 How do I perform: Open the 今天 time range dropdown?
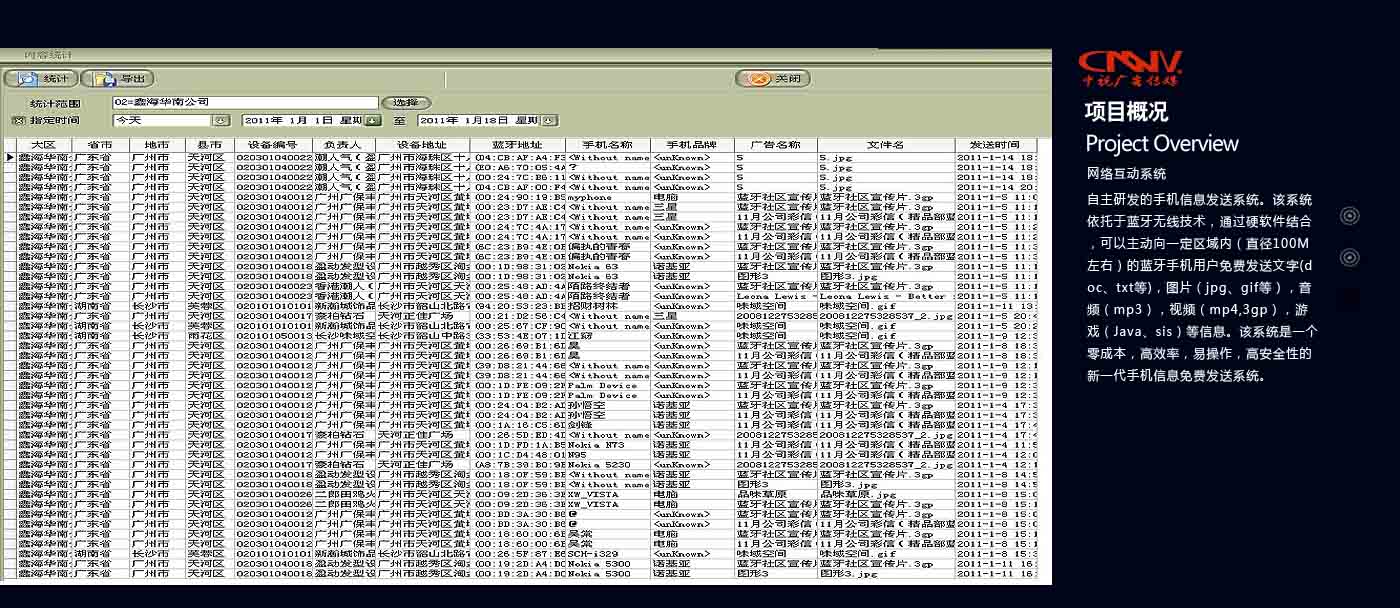point(221,120)
